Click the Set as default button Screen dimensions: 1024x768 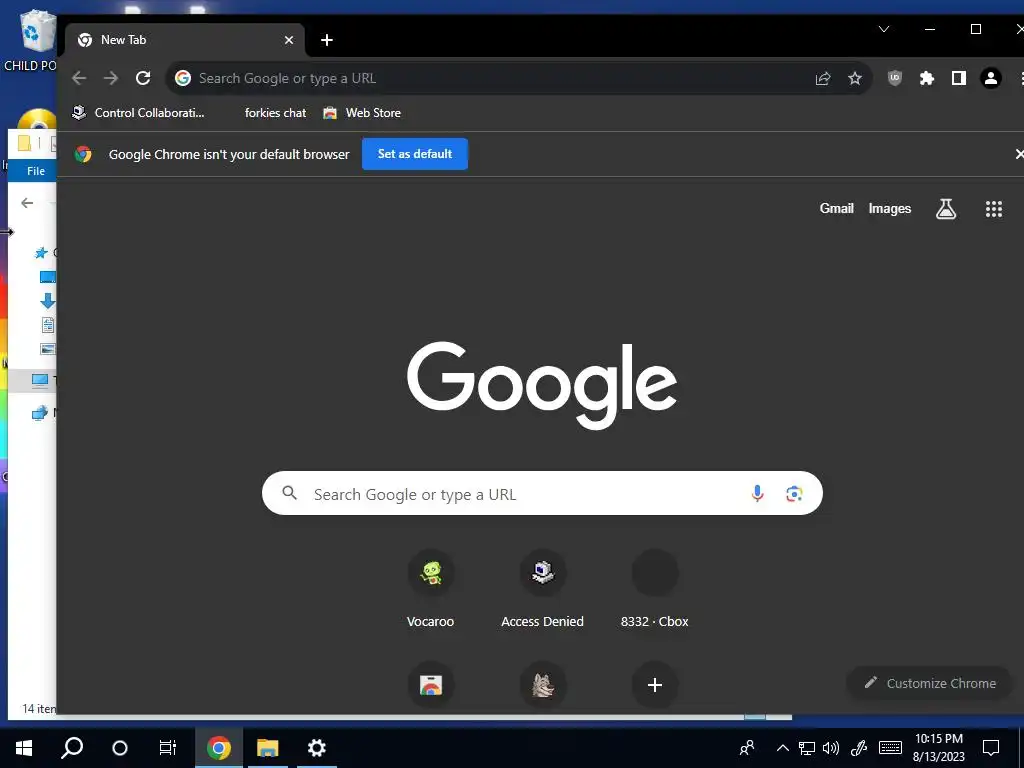point(415,154)
